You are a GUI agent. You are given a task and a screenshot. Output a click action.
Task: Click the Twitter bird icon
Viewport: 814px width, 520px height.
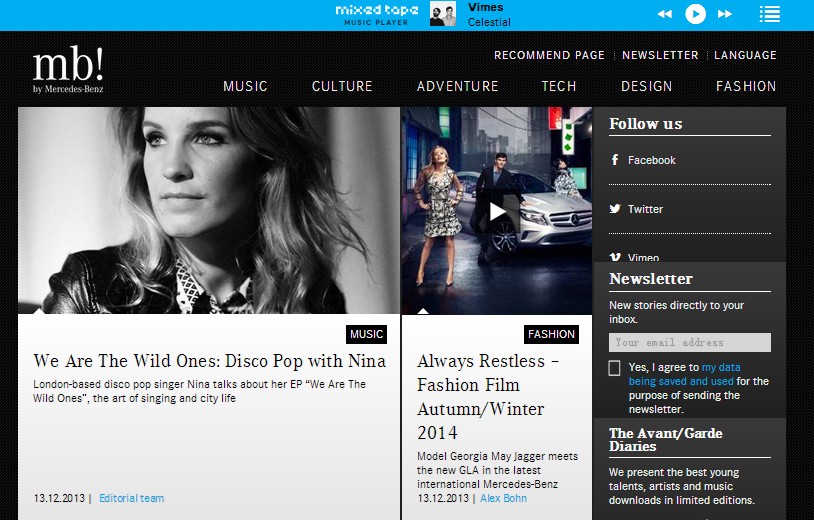point(615,209)
